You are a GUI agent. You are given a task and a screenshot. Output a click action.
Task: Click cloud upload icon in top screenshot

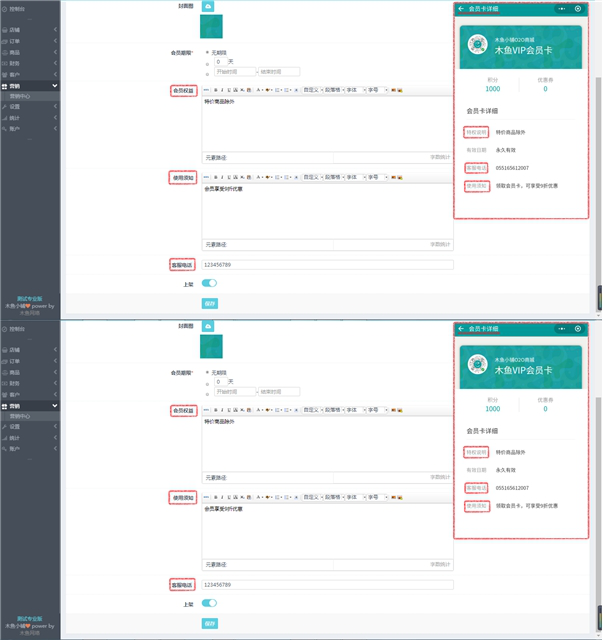click(208, 6)
